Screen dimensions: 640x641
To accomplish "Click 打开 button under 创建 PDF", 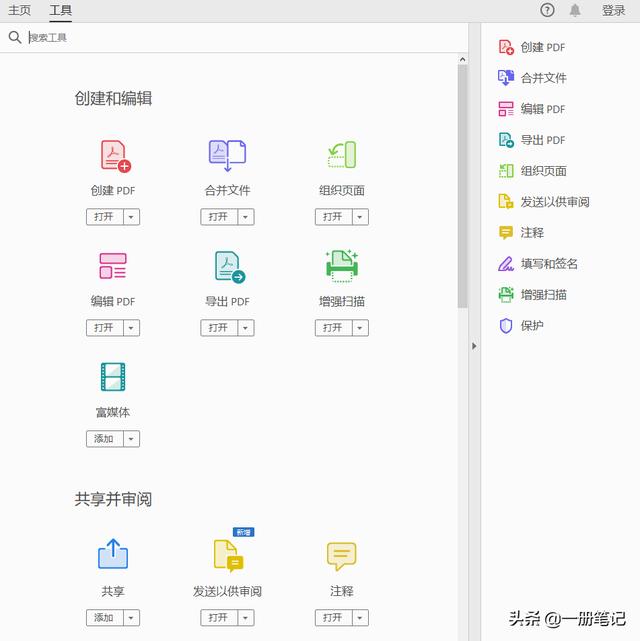I will coord(105,217).
